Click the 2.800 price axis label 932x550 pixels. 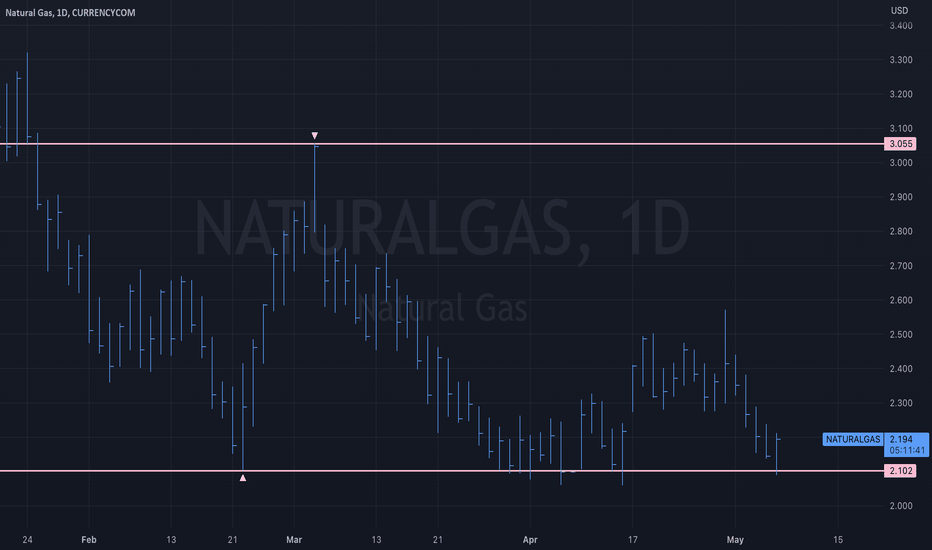coord(900,231)
